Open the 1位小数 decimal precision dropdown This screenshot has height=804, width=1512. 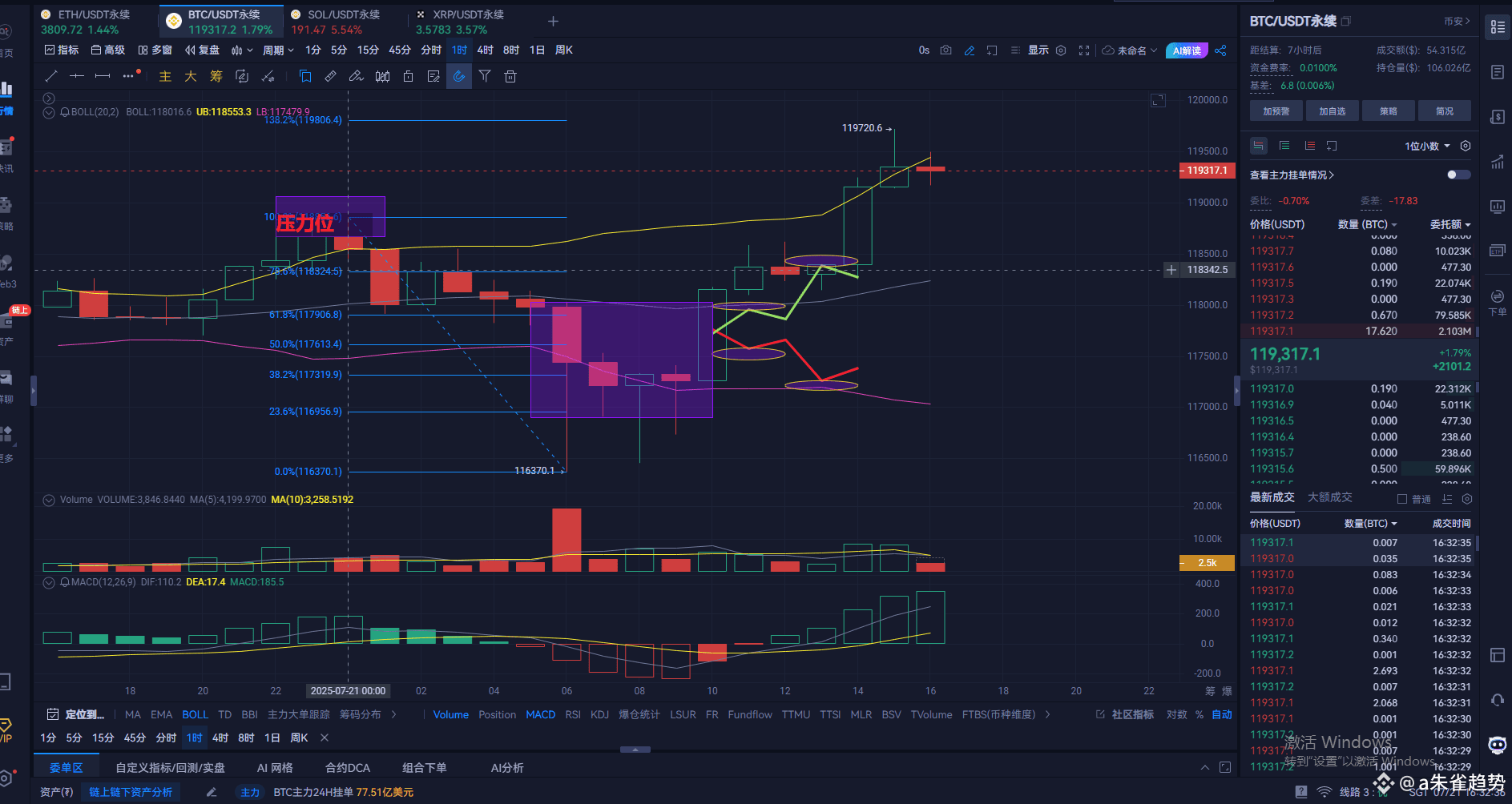(1427, 146)
